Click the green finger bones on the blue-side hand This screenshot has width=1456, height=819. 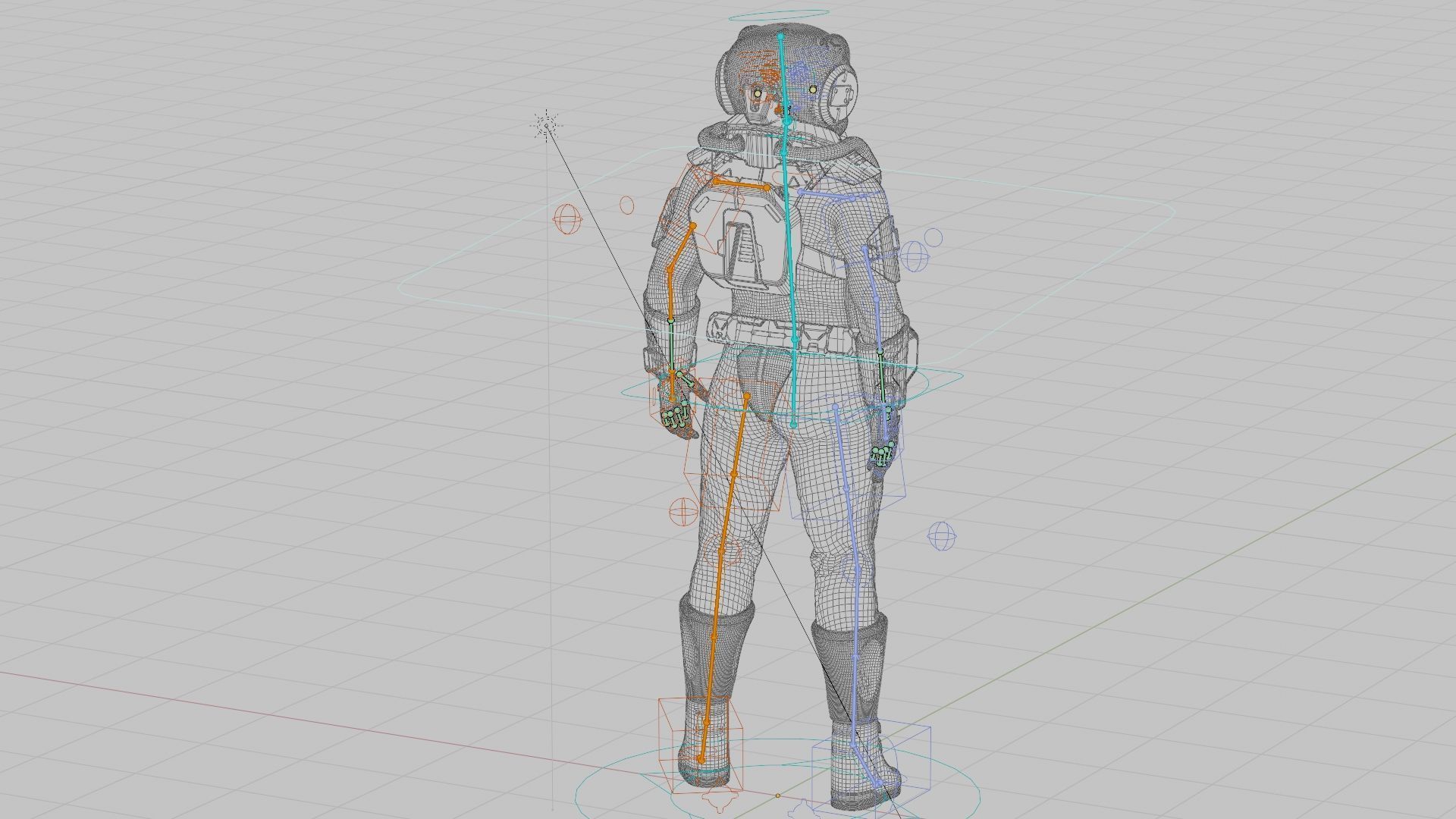click(881, 454)
